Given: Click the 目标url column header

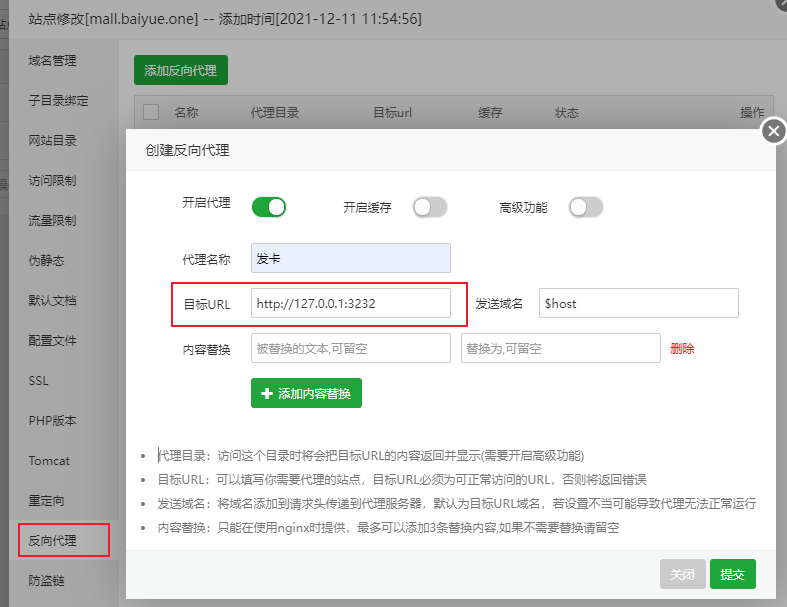Looking at the screenshot, I should click(x=392, y=112).
